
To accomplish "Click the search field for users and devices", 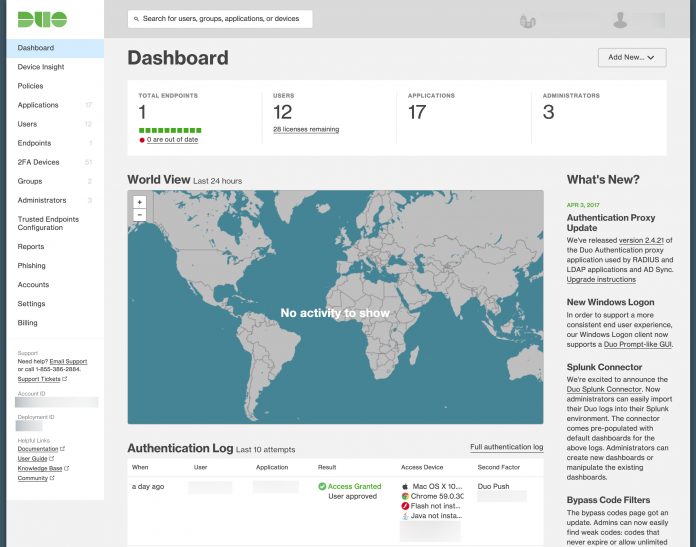I will [220, 19].
